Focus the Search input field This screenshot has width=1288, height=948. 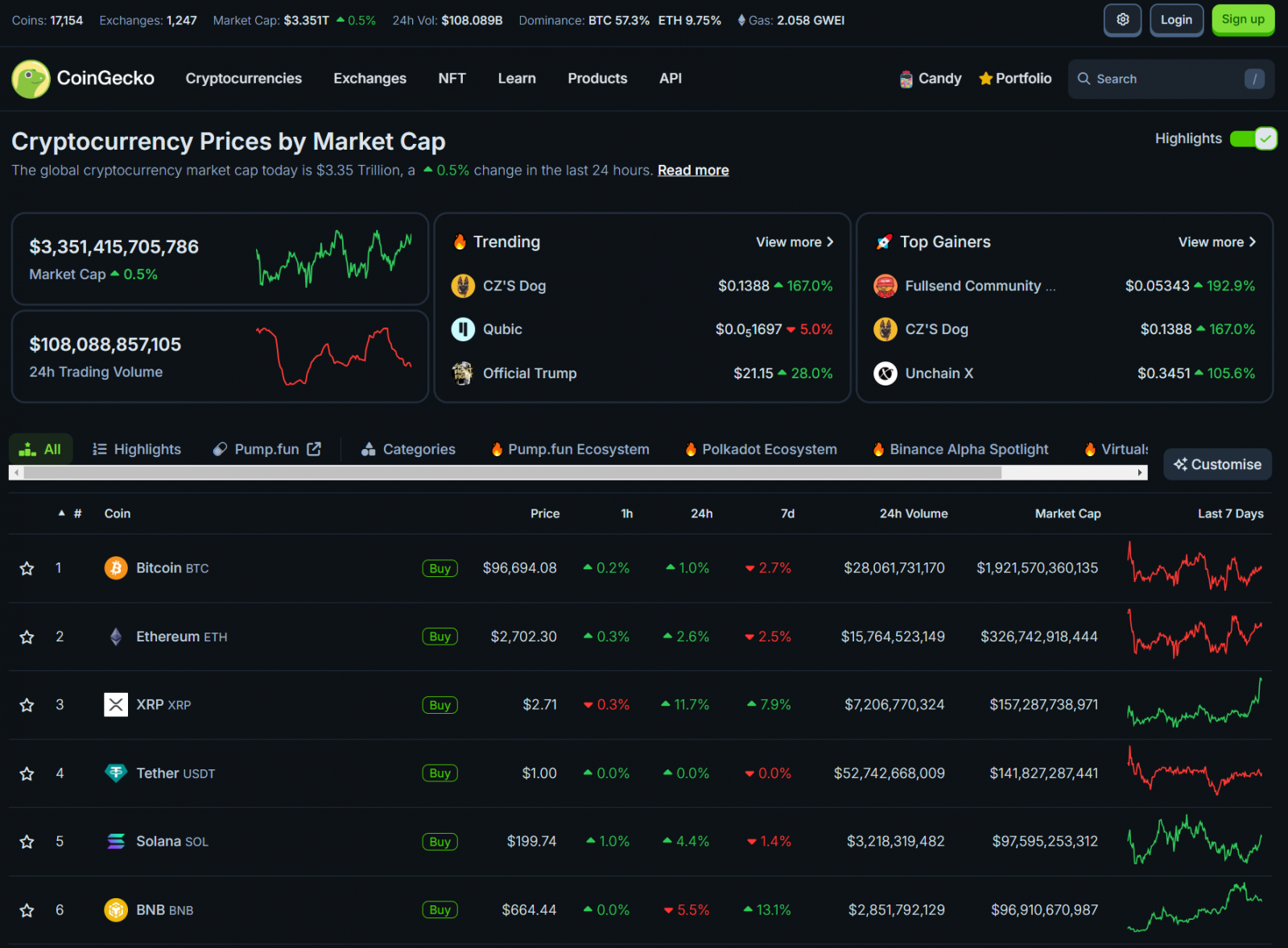[x=1166, y=79]
